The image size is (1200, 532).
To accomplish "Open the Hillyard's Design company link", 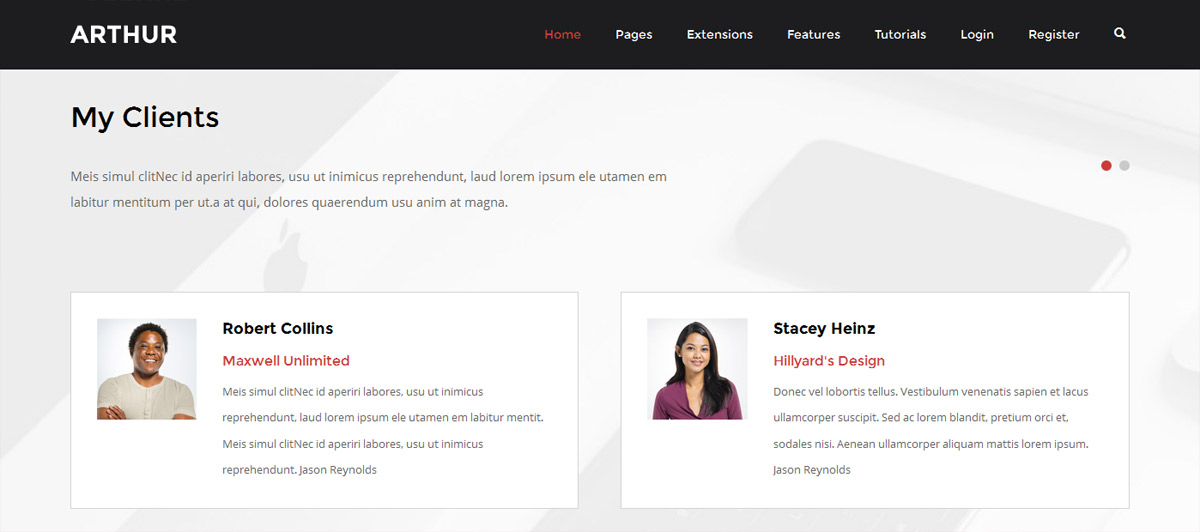I will pyautogui.click(x=829, y=361).
